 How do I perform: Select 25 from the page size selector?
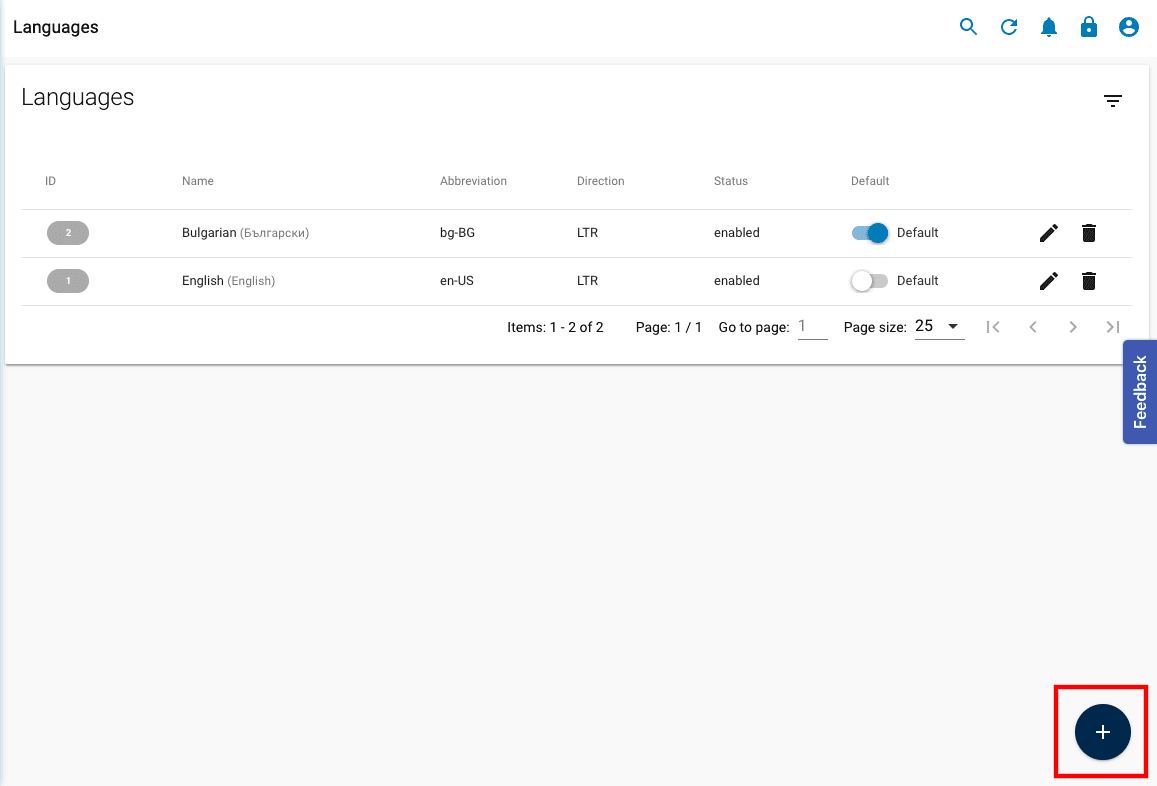(938, 326)
